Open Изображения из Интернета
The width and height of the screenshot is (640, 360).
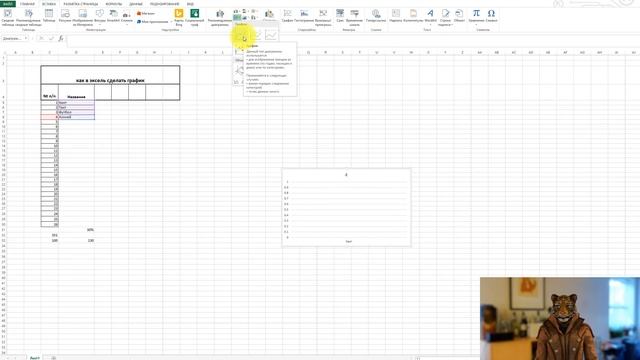coord(83,18)
